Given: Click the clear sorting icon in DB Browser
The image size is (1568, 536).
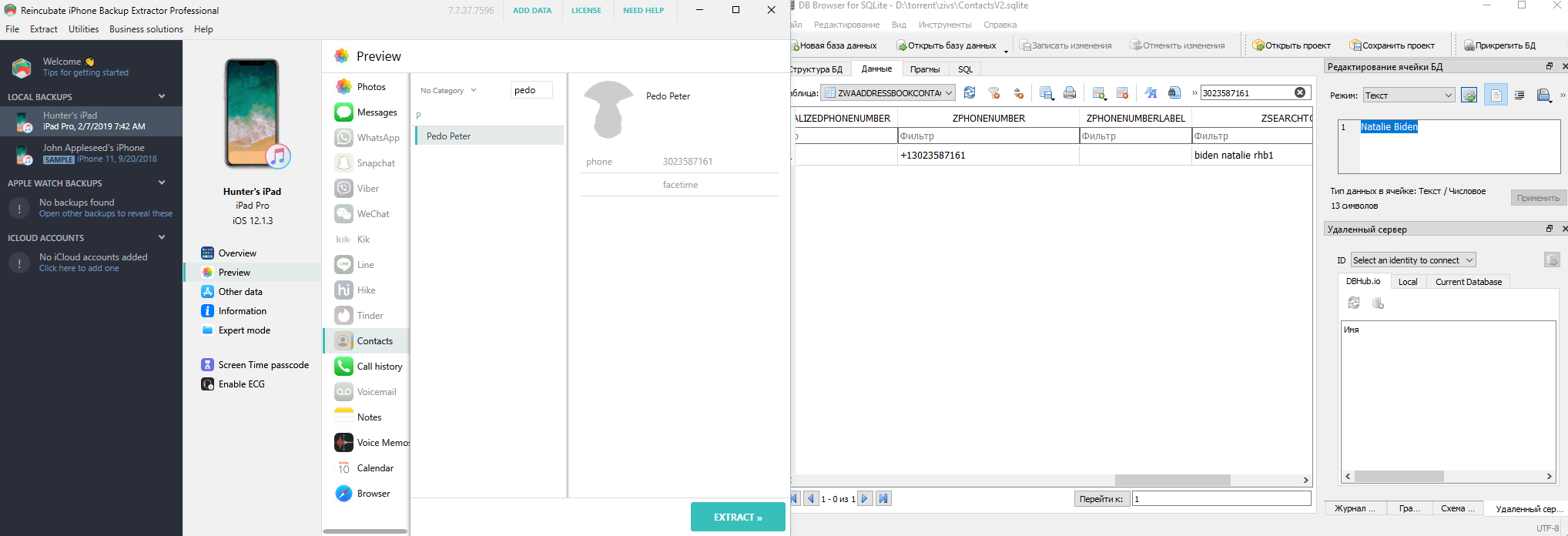Looking at the screenshot, I should click(1019, 93).
